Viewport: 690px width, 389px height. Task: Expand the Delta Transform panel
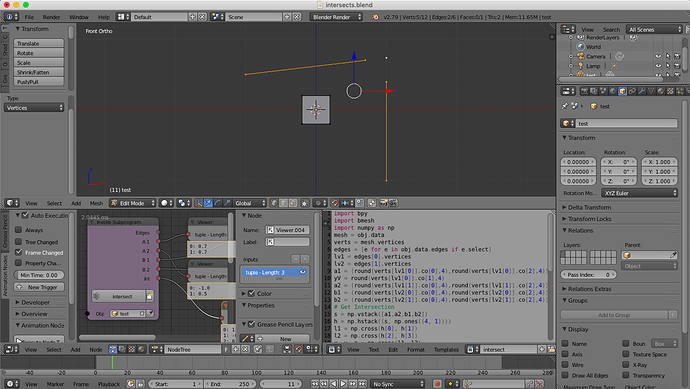tap(589, 207)
